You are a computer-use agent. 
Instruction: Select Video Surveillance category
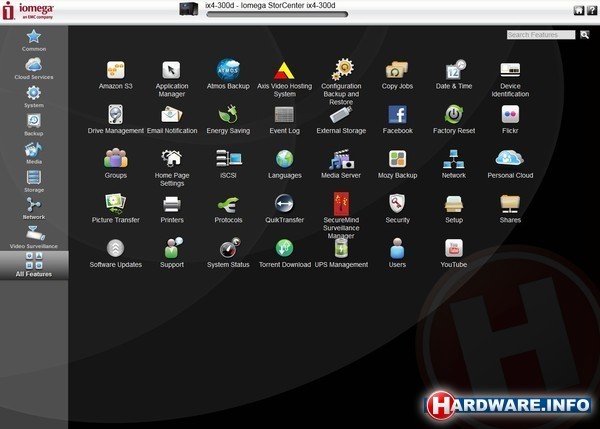(34, 238)
